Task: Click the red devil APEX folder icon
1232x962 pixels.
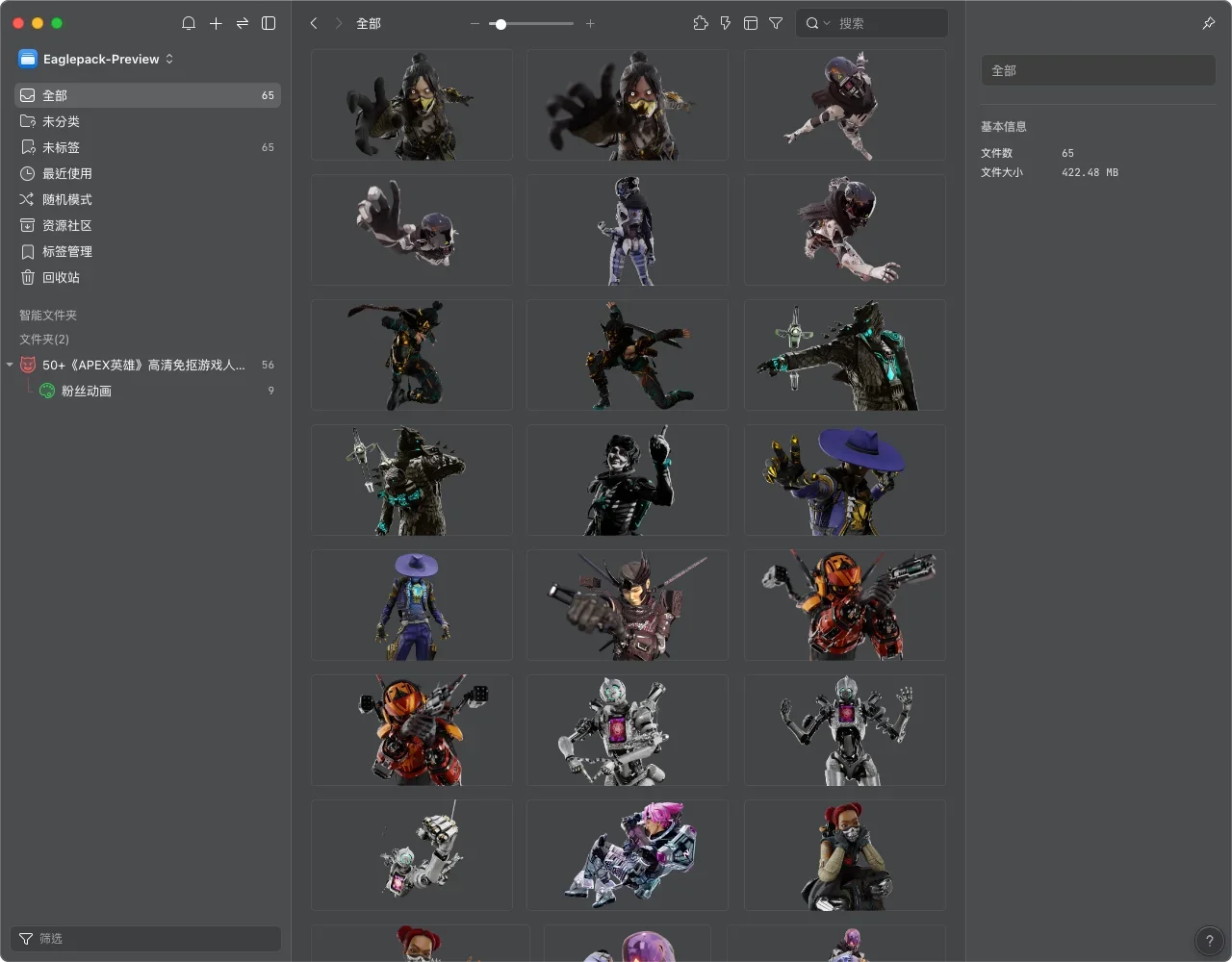Action: coord(28,365)
